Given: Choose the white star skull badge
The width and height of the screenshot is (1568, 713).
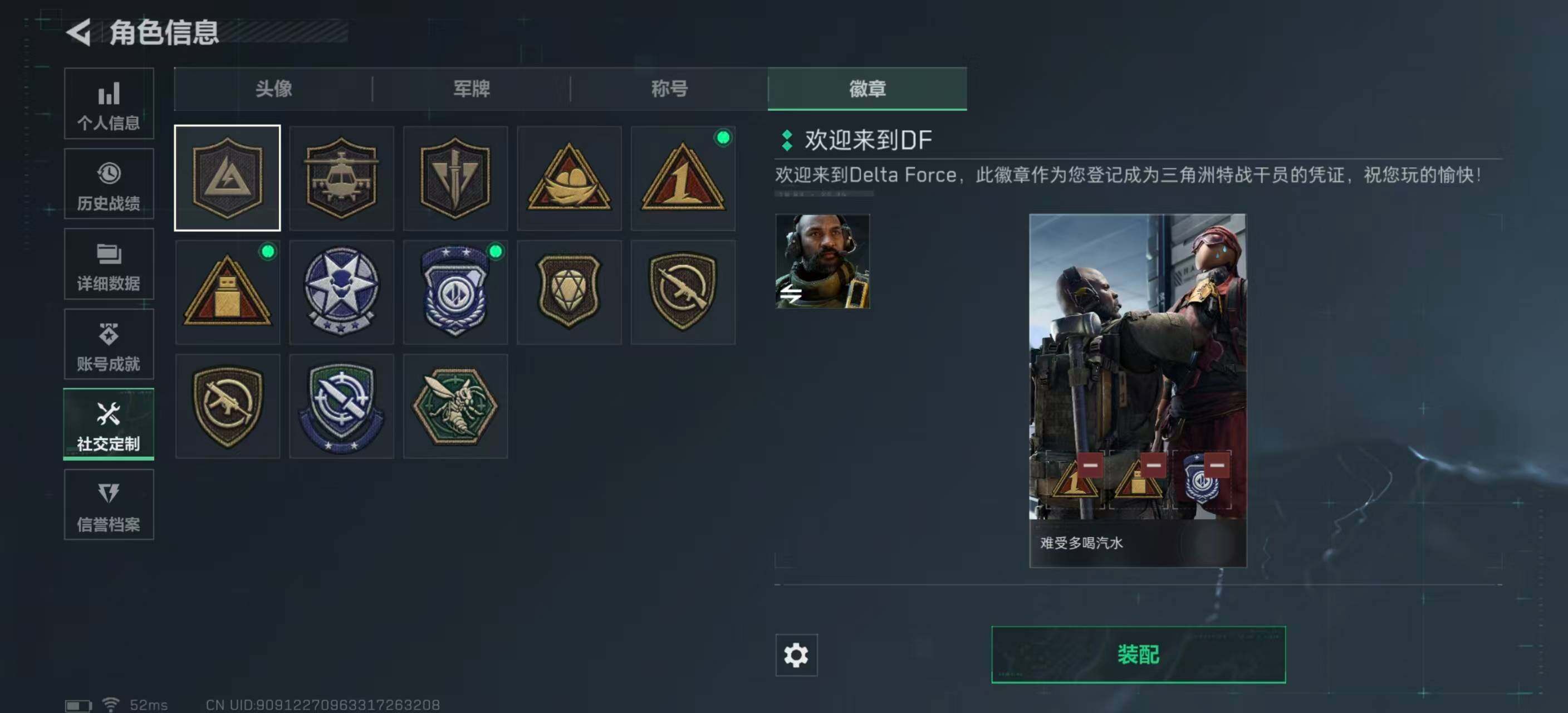Looking at the screenshot, I should click(x=341, y=292).
